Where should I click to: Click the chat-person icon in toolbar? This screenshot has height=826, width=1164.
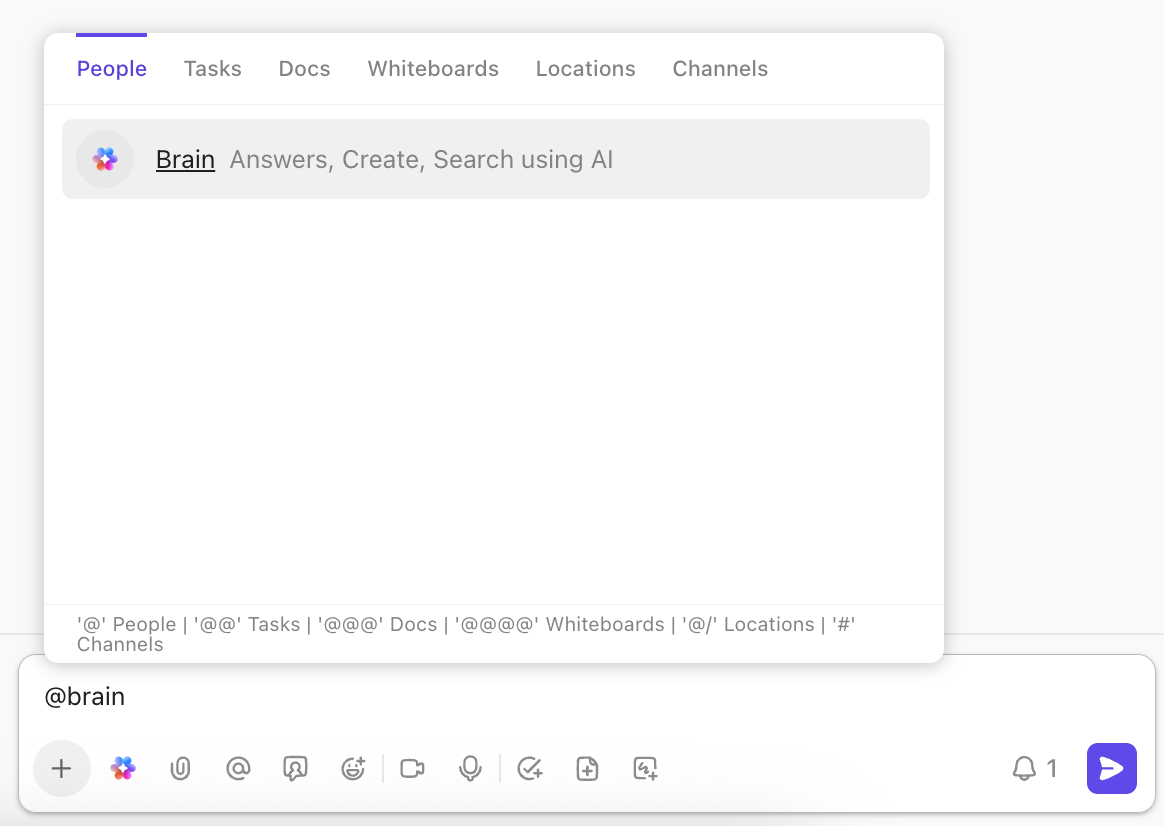point(295,768)
